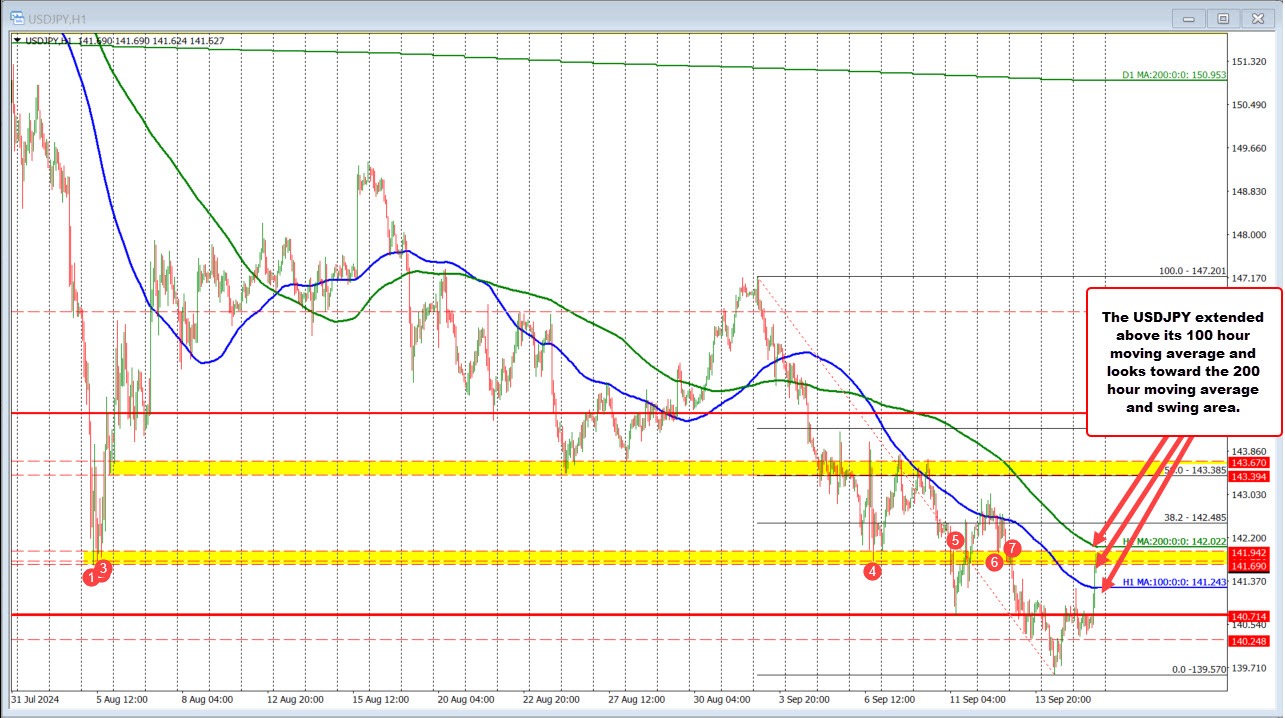This screenshot has width=1285, height=718.
Task: Select circled marker 3 beside marker 1
Action: (x=101, y=568)
